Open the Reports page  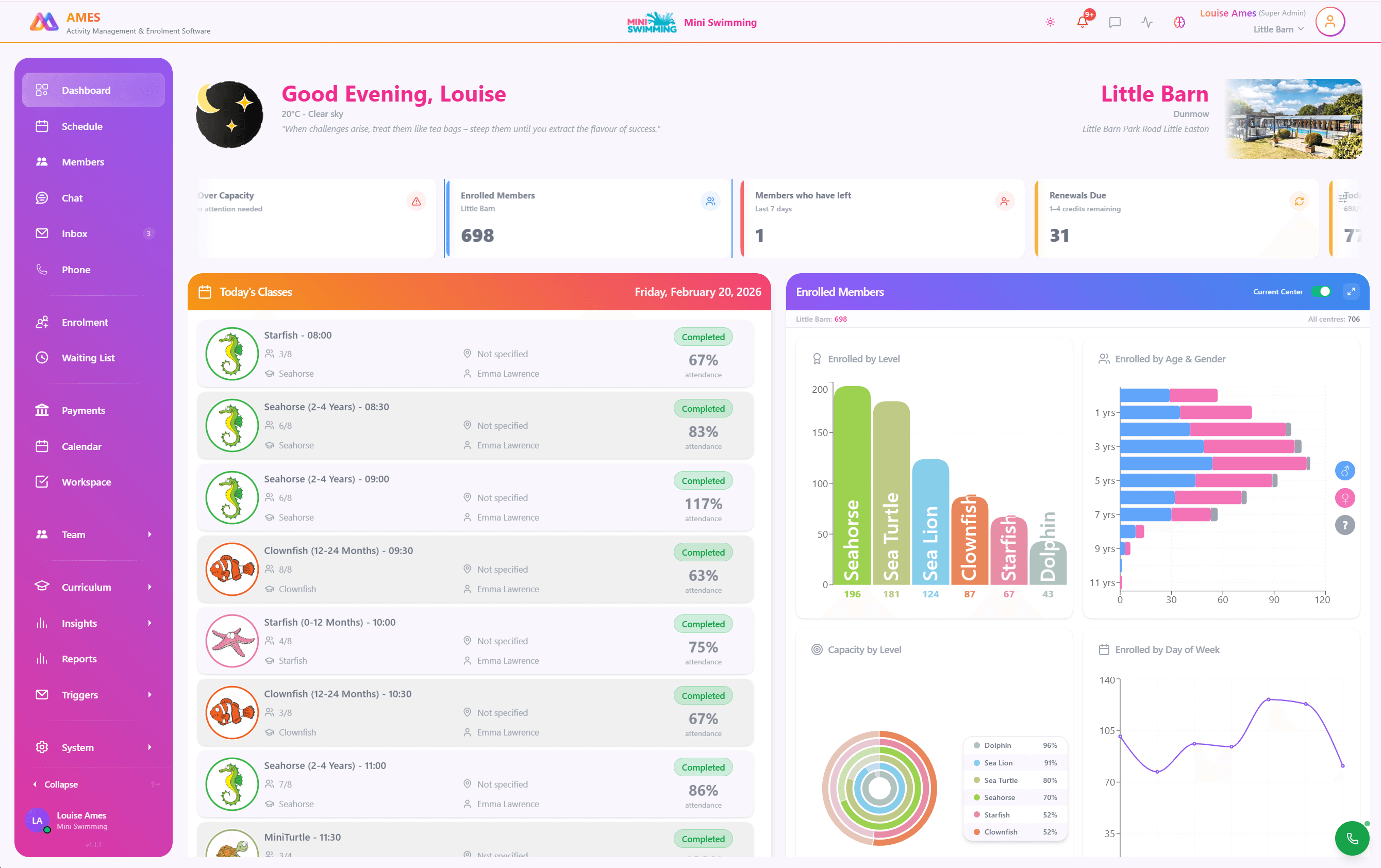point(93,659)
